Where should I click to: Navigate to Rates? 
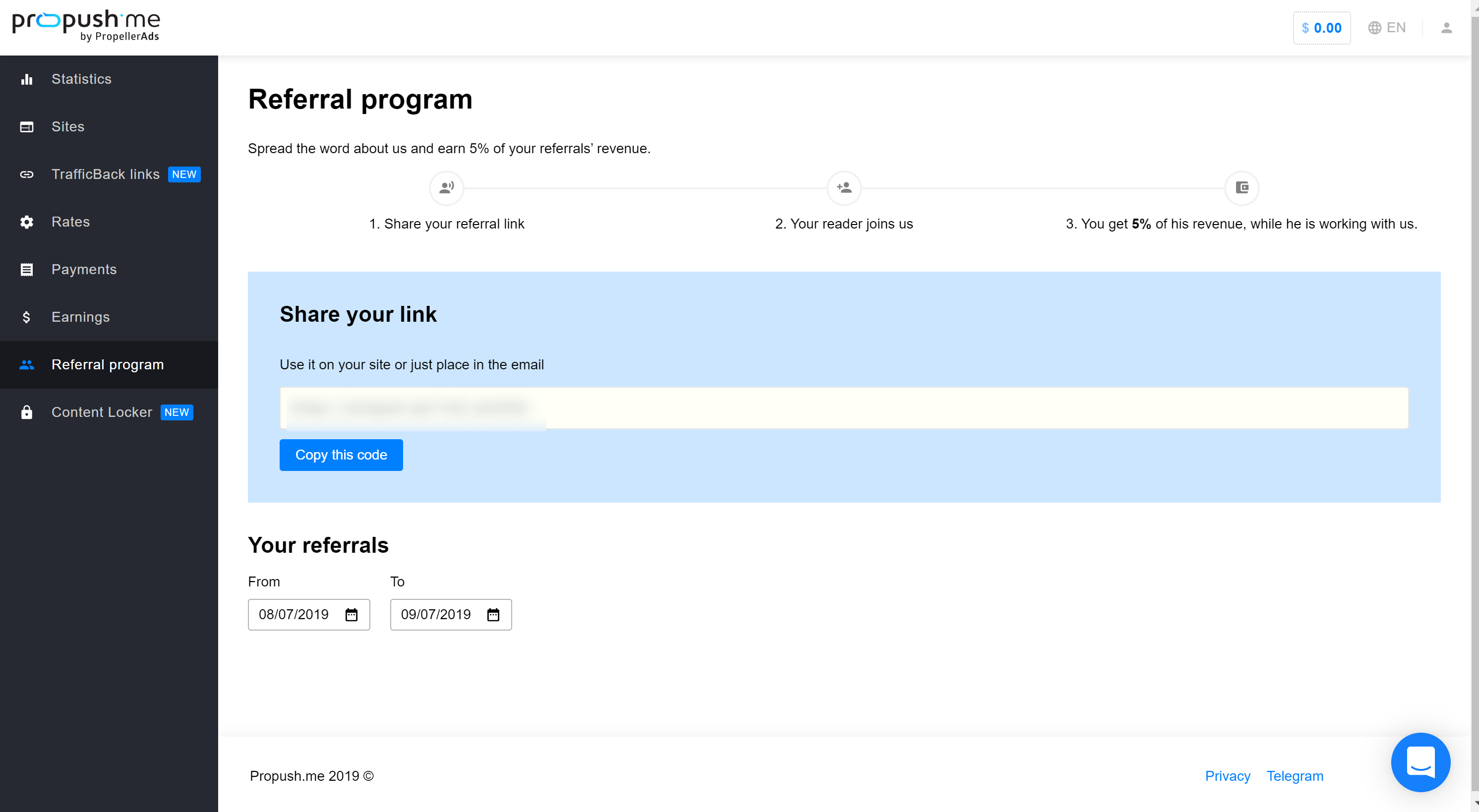(109, 222)
